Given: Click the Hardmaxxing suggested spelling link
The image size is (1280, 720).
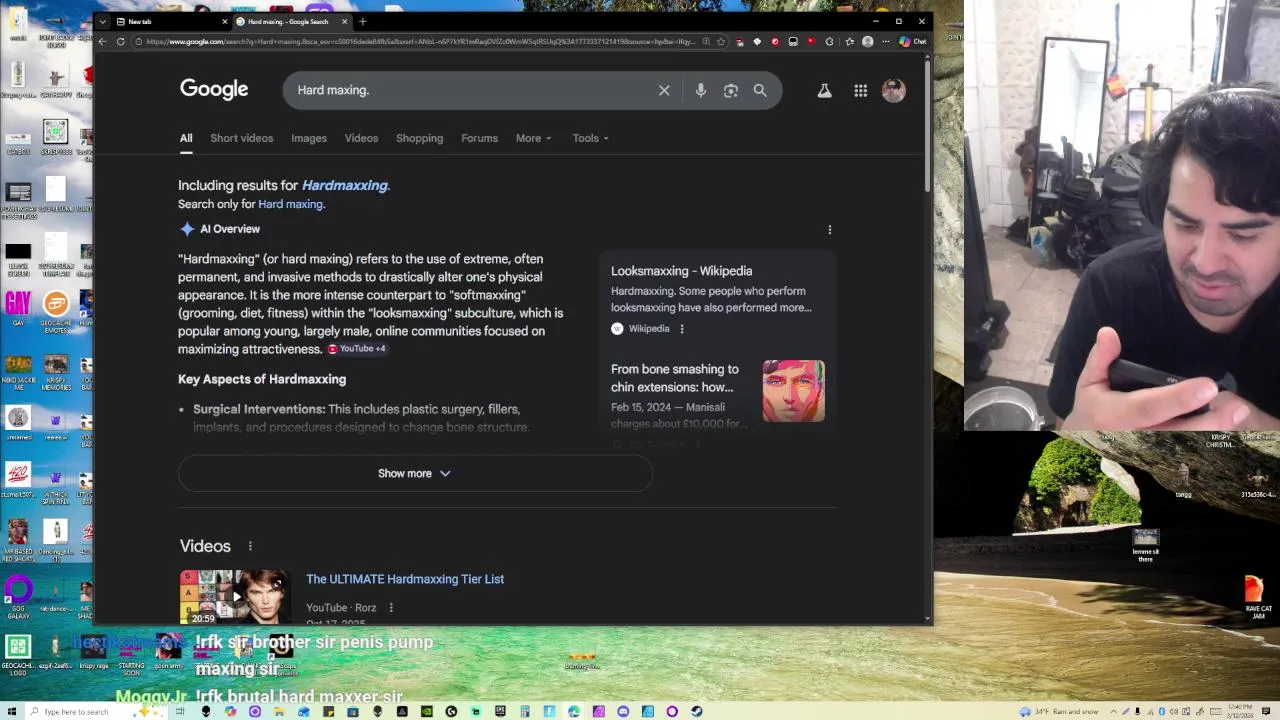Looking at the screenshot, I should coord(345,185).
